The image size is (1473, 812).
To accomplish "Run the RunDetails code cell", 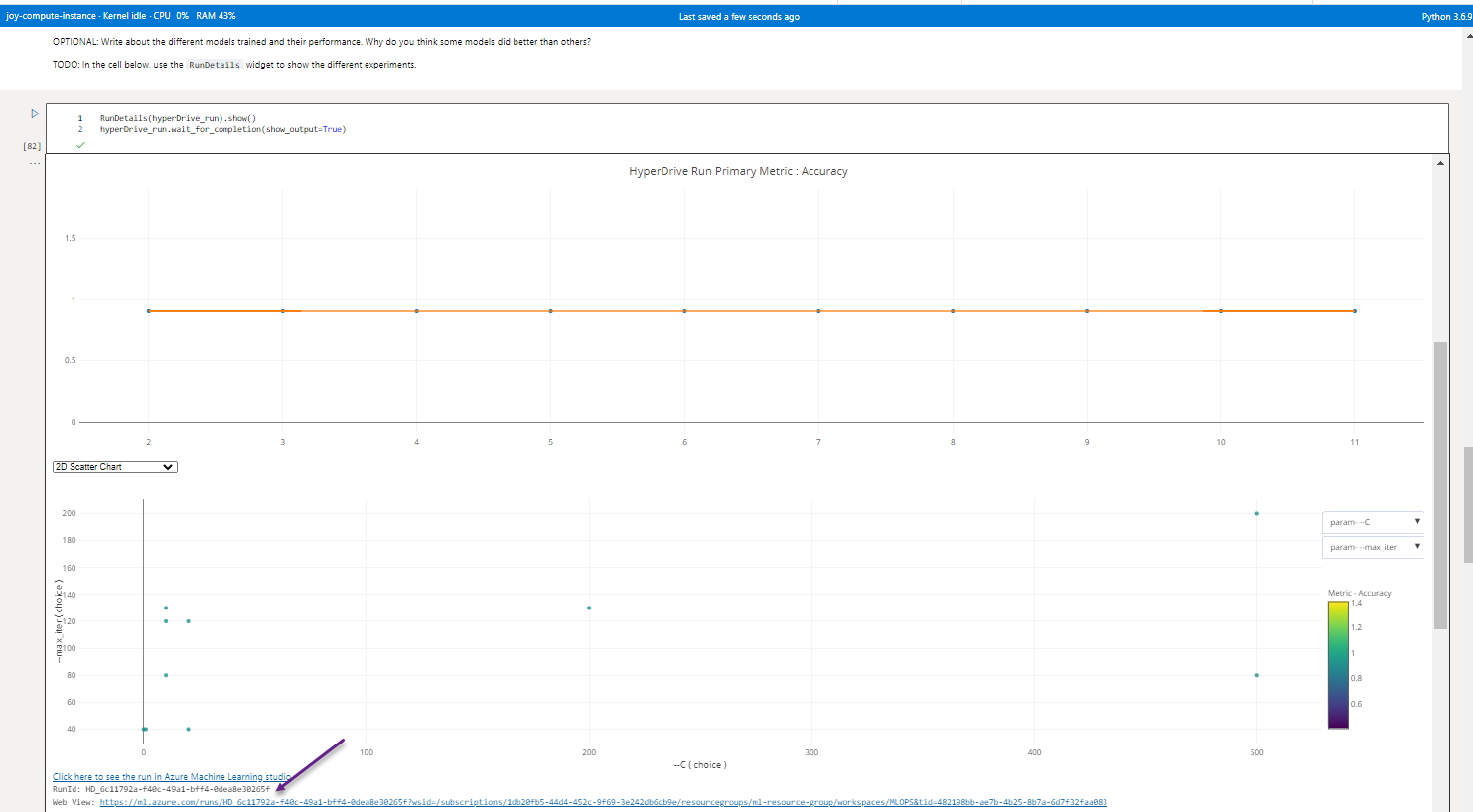I will (x=34, y=114).
